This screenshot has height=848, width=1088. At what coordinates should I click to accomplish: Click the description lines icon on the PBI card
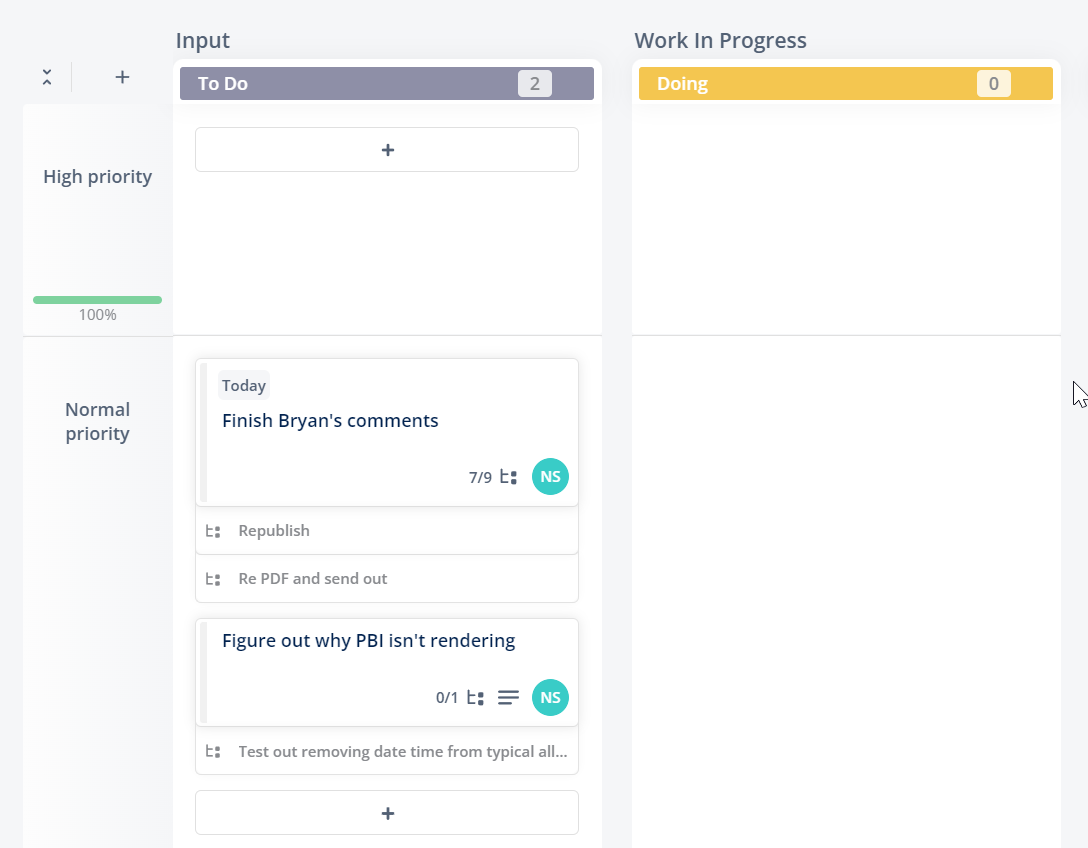(x=509, y=697)
